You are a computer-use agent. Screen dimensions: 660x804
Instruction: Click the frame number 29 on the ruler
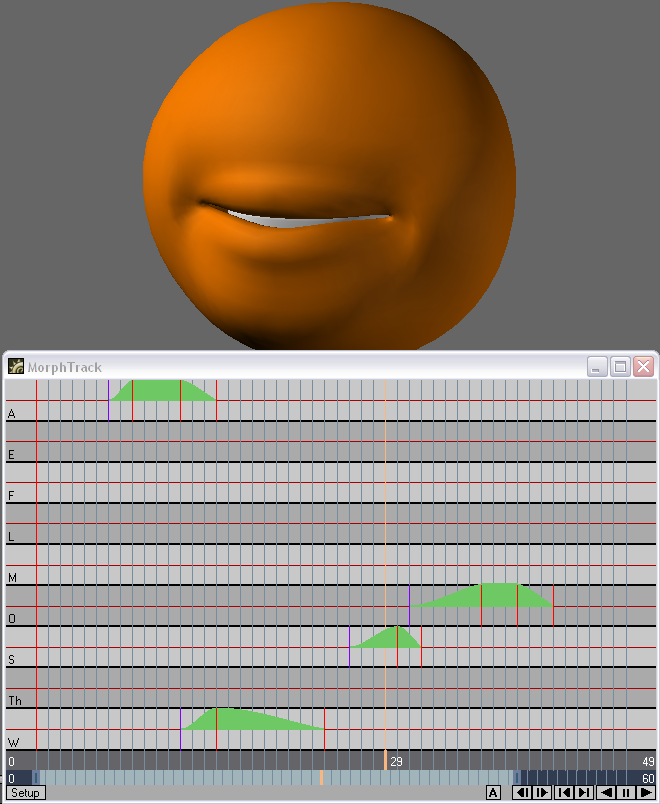(x=396, y=761)
